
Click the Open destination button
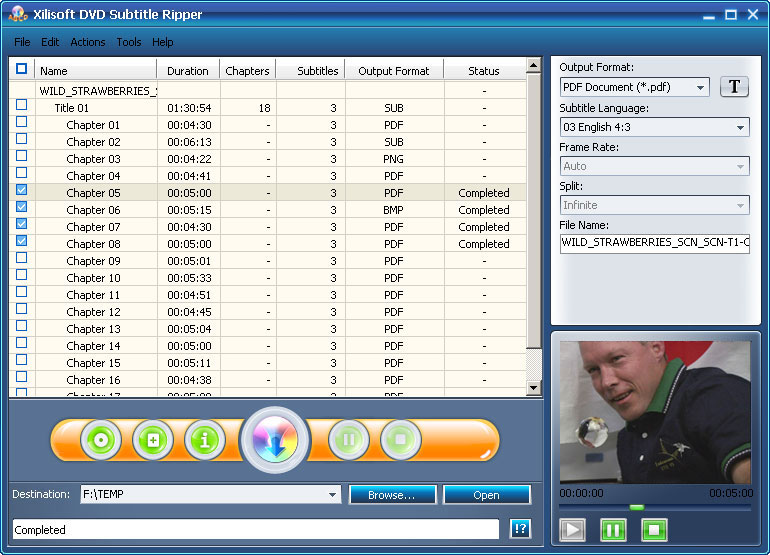487,495
